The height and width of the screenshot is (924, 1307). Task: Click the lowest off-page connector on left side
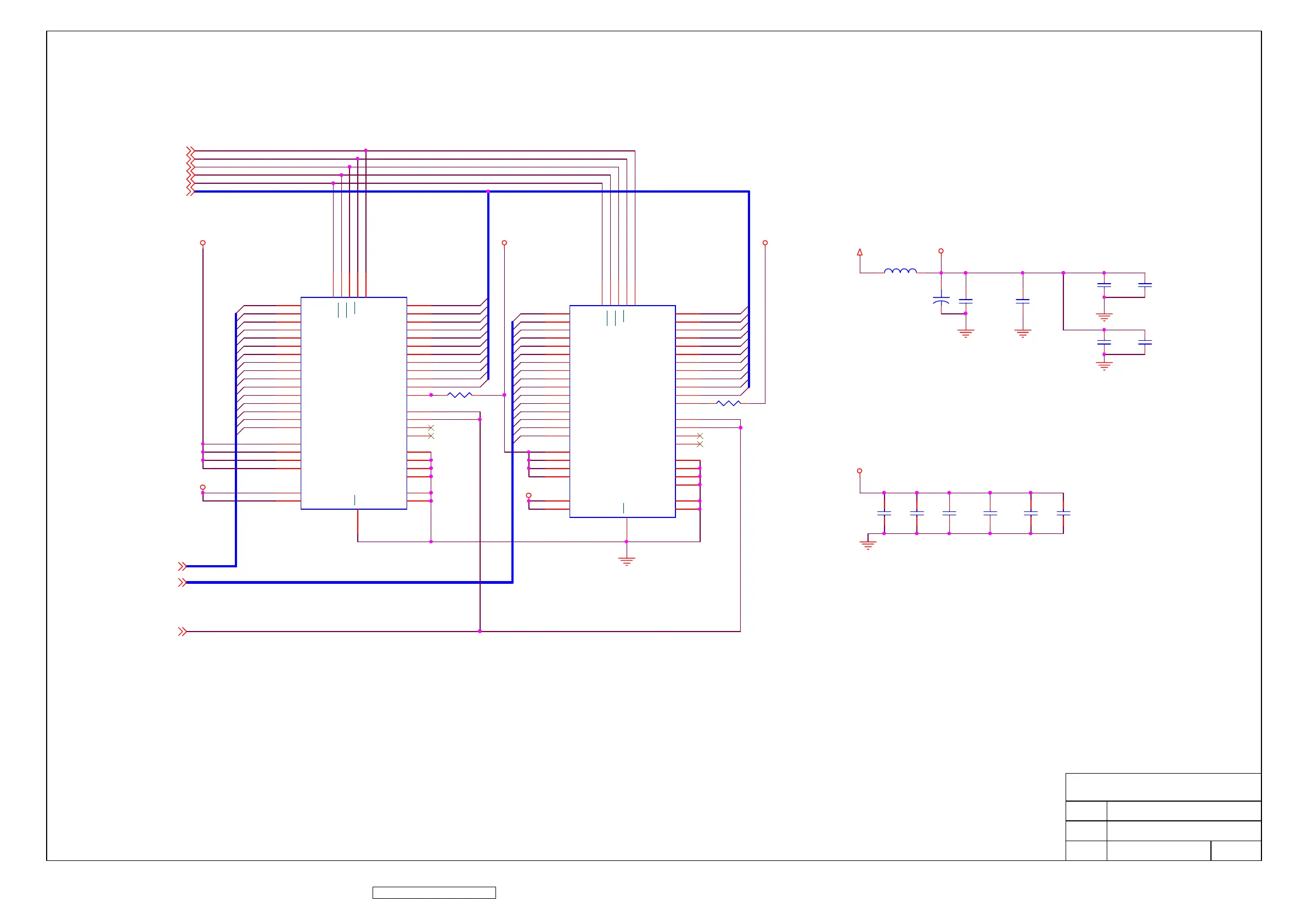click(182, 632)
